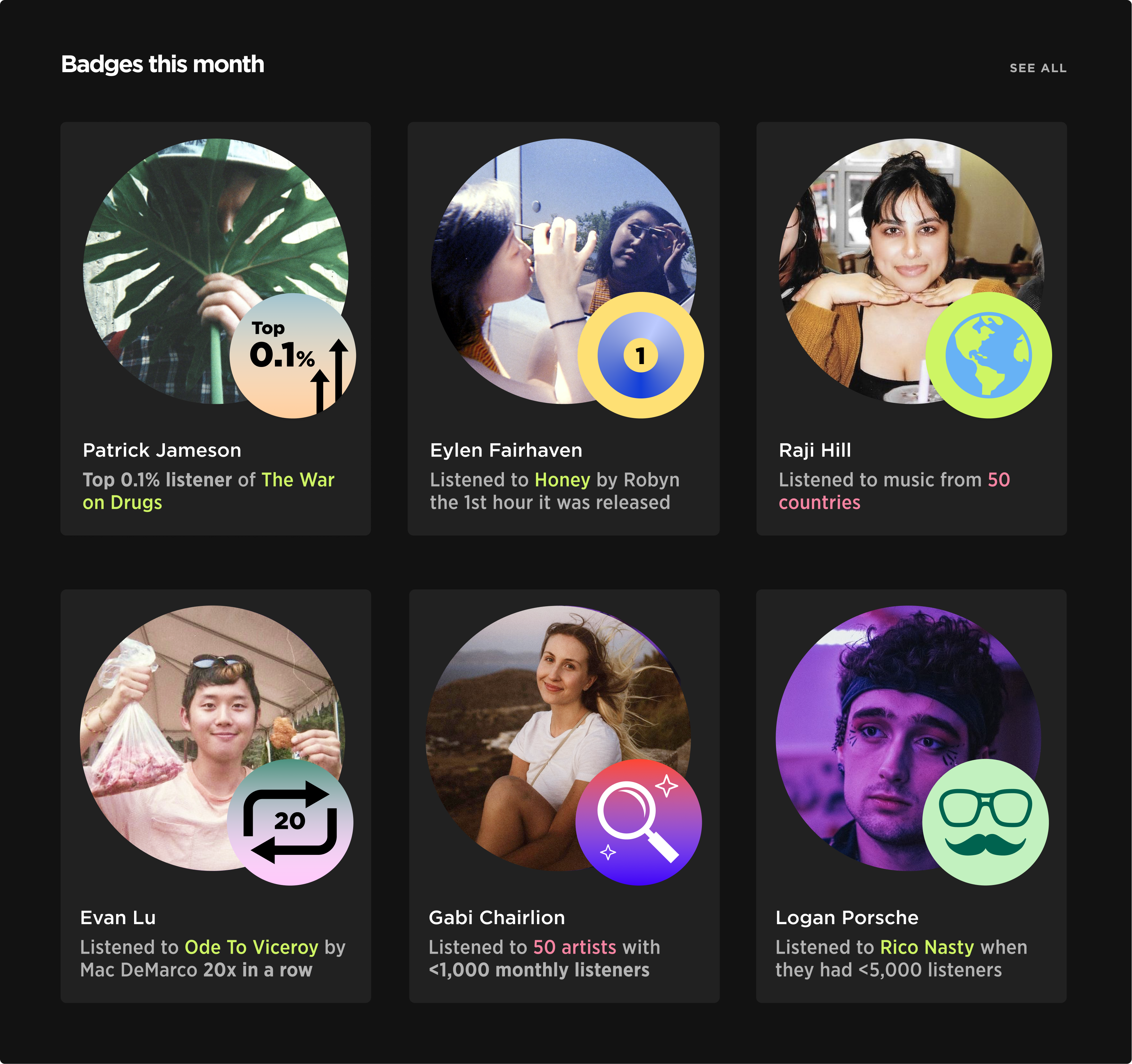Open Ode To Viceroy song link
The width and height of the screenshot is (1132, 1064).
point(251,947)
